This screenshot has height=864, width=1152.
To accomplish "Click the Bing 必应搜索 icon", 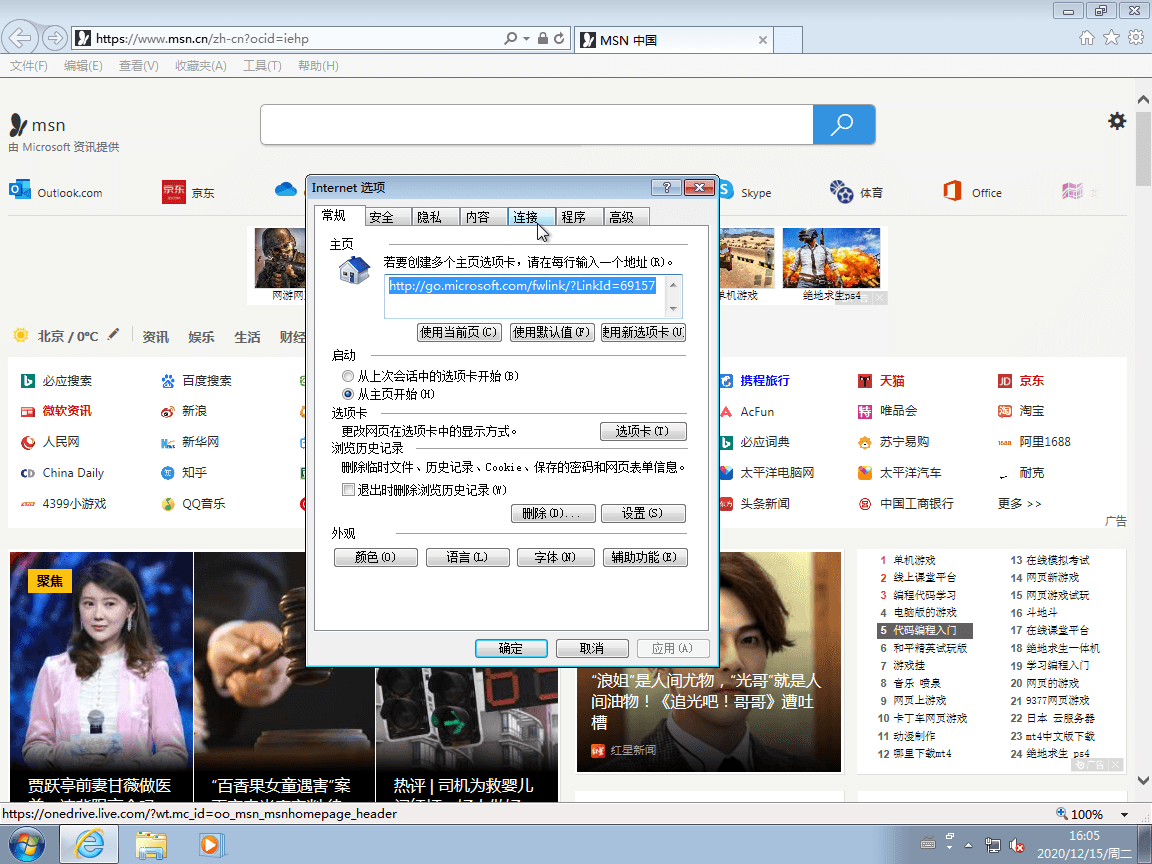I will 28,379.
